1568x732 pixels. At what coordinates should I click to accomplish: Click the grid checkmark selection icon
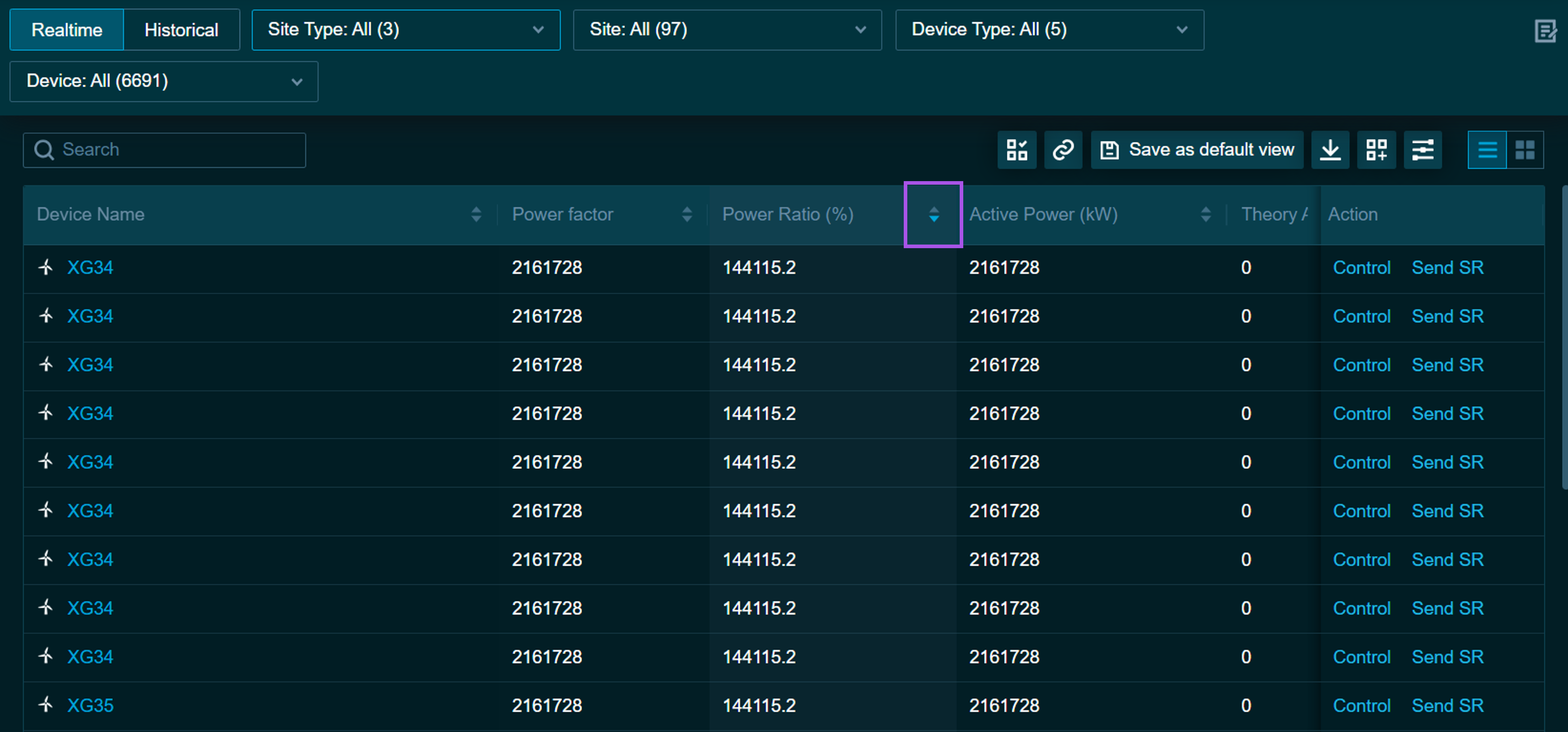(x=1016, y=150)
